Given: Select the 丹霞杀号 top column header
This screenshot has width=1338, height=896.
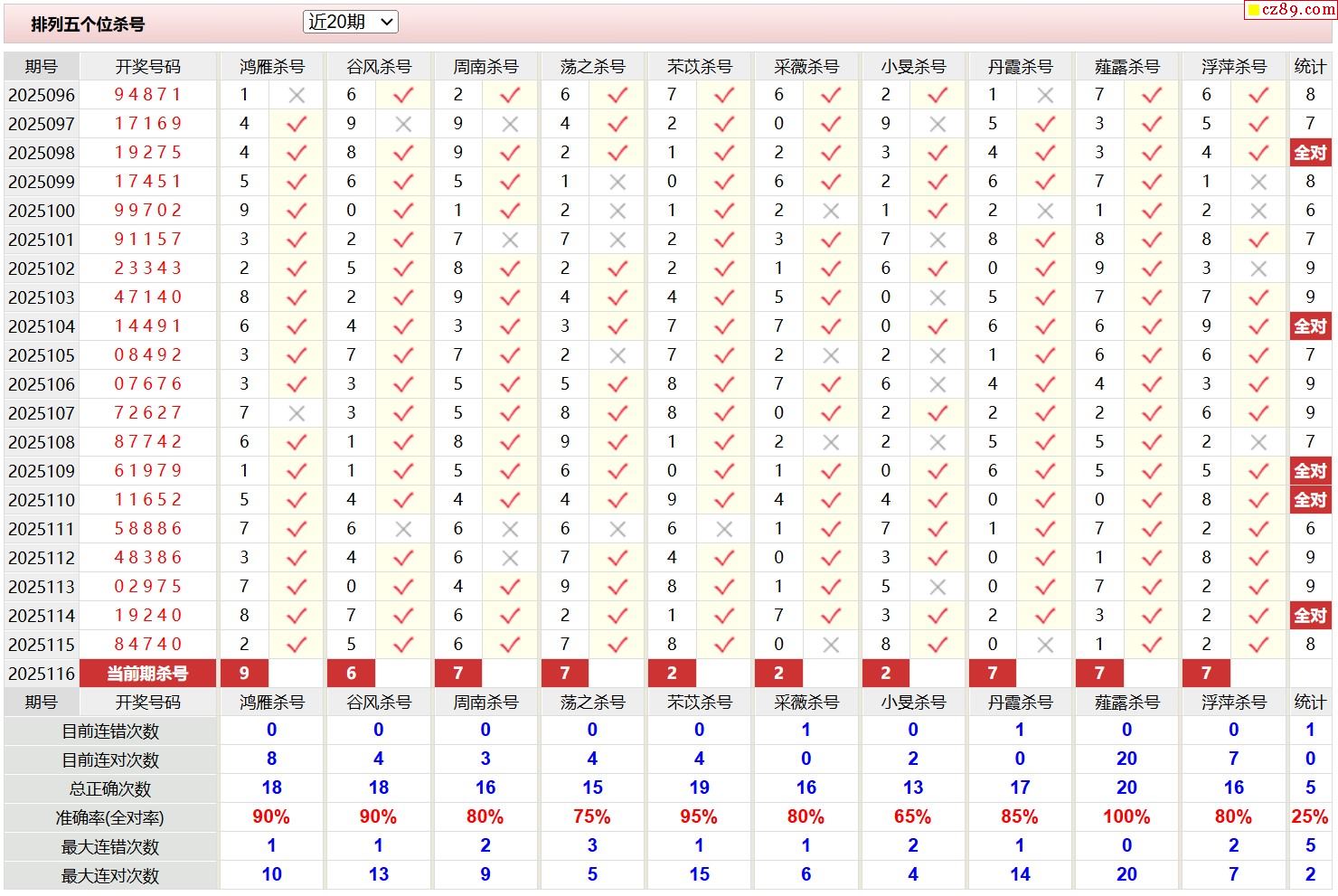Looking at the screenshot, I should [x=1020, y=66].
